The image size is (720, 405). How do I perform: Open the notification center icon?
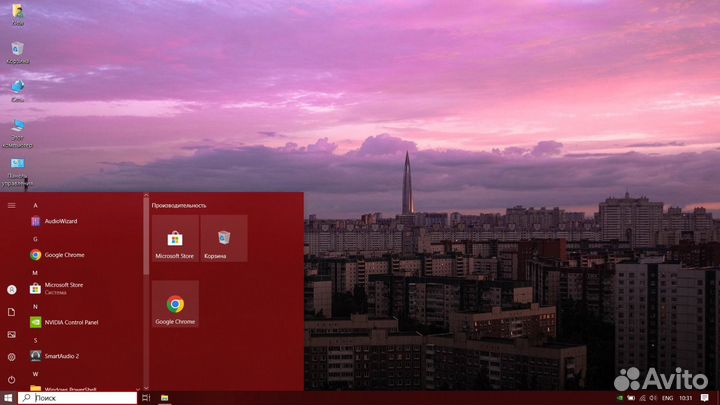pyautogui.click(x=705, y=398)
